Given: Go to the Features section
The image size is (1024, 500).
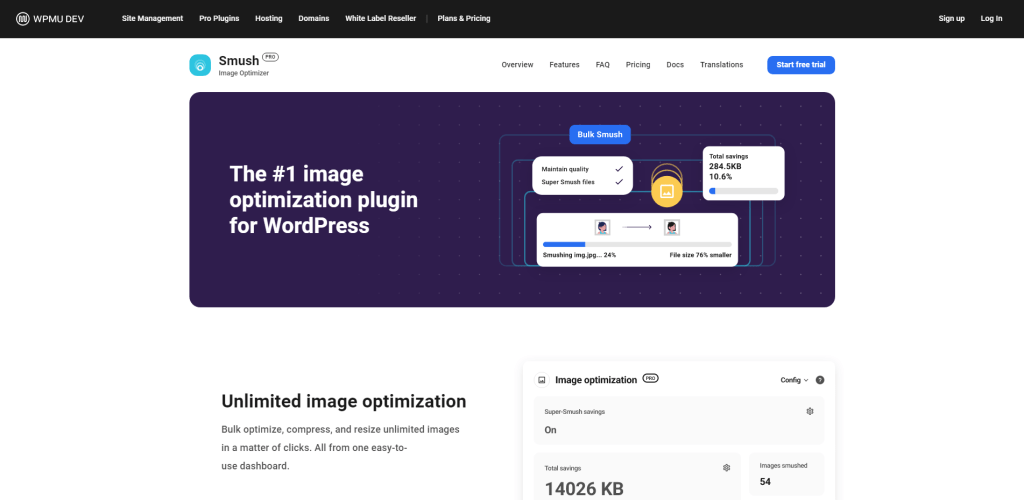Looking at the screenshot, I should [564, 65].
